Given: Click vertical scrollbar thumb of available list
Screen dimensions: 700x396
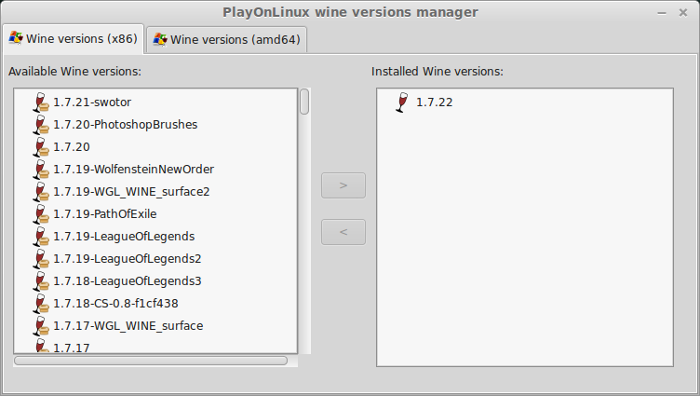Looking at the screenshot, I should (x=304, y=102).
